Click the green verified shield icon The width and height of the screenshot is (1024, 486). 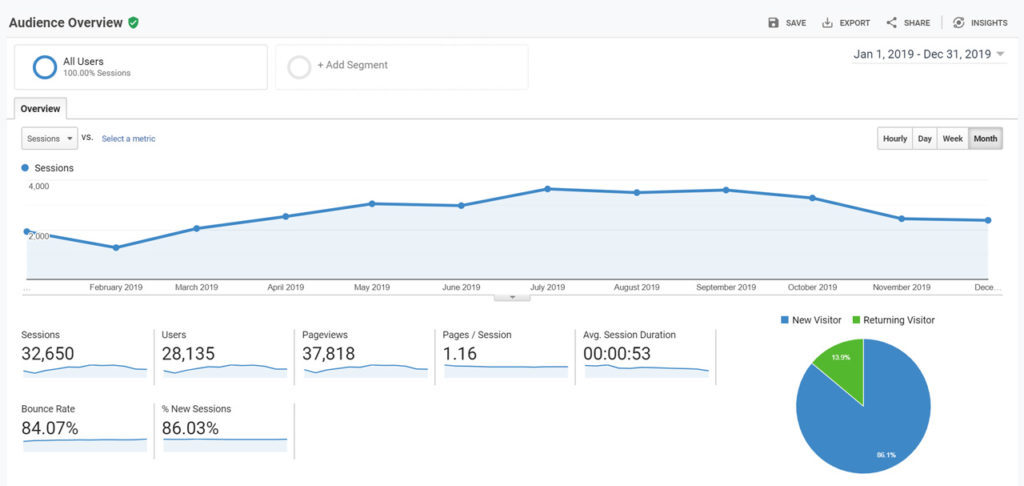133,23
